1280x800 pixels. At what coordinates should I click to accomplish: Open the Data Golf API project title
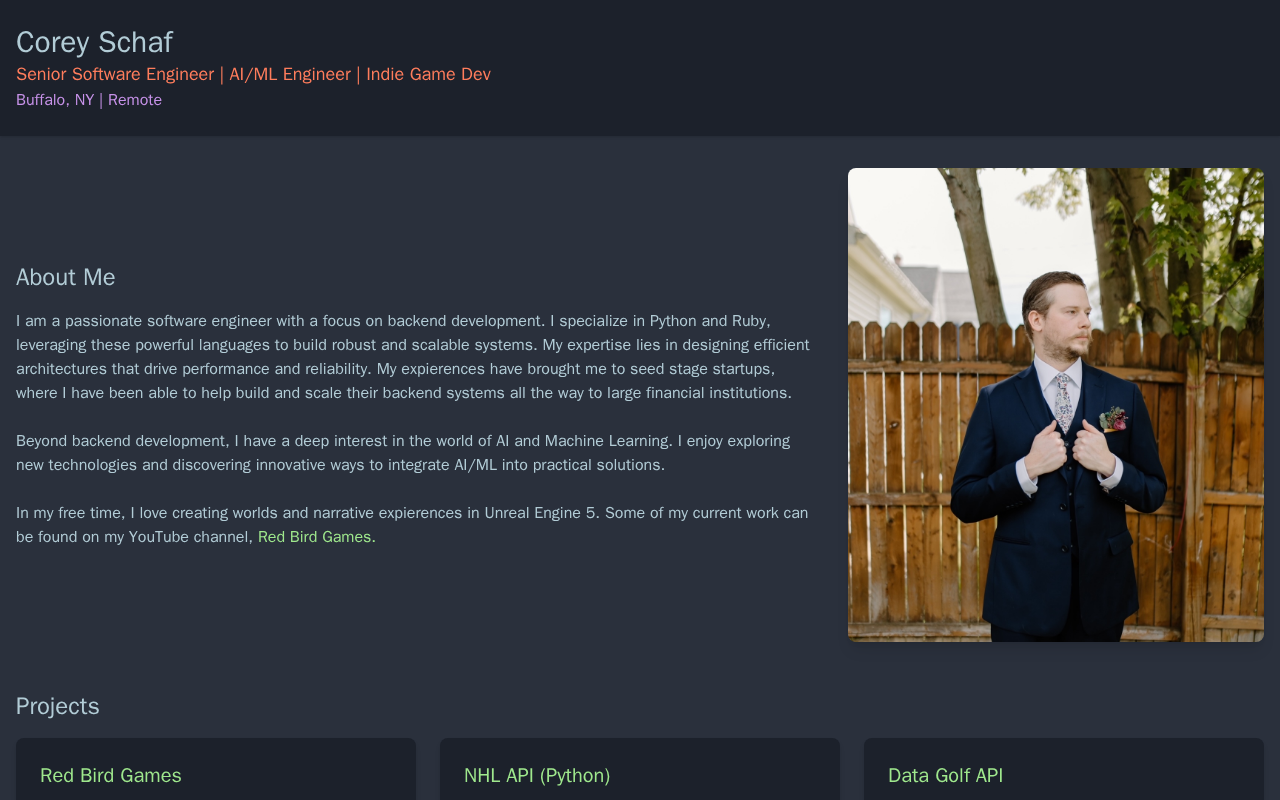coord(945,775)
